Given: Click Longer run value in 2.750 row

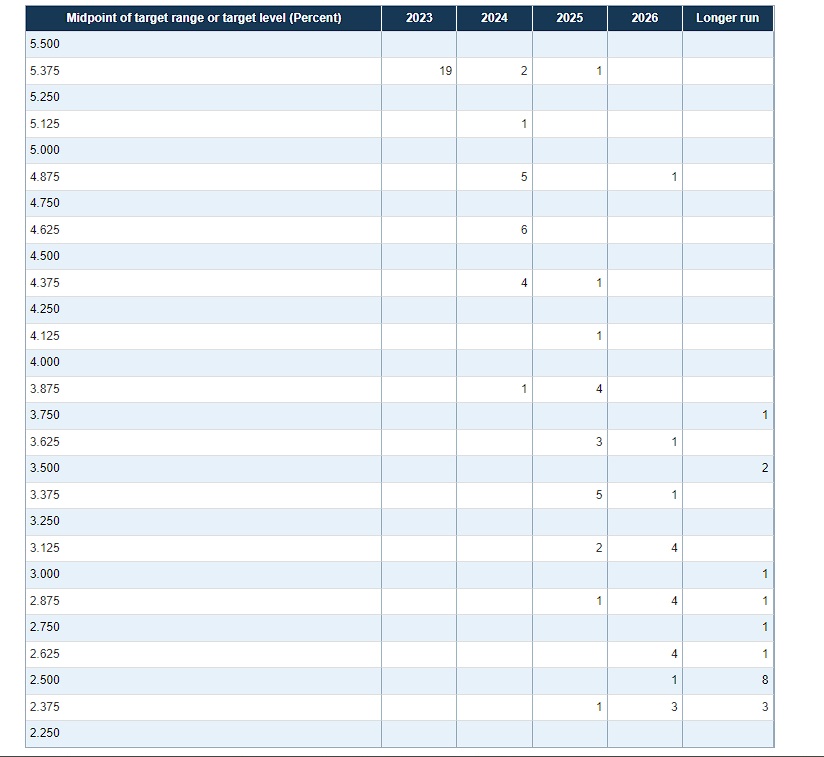Looking at the screenshot, I should pyautogui.click(x=765, y=627).
